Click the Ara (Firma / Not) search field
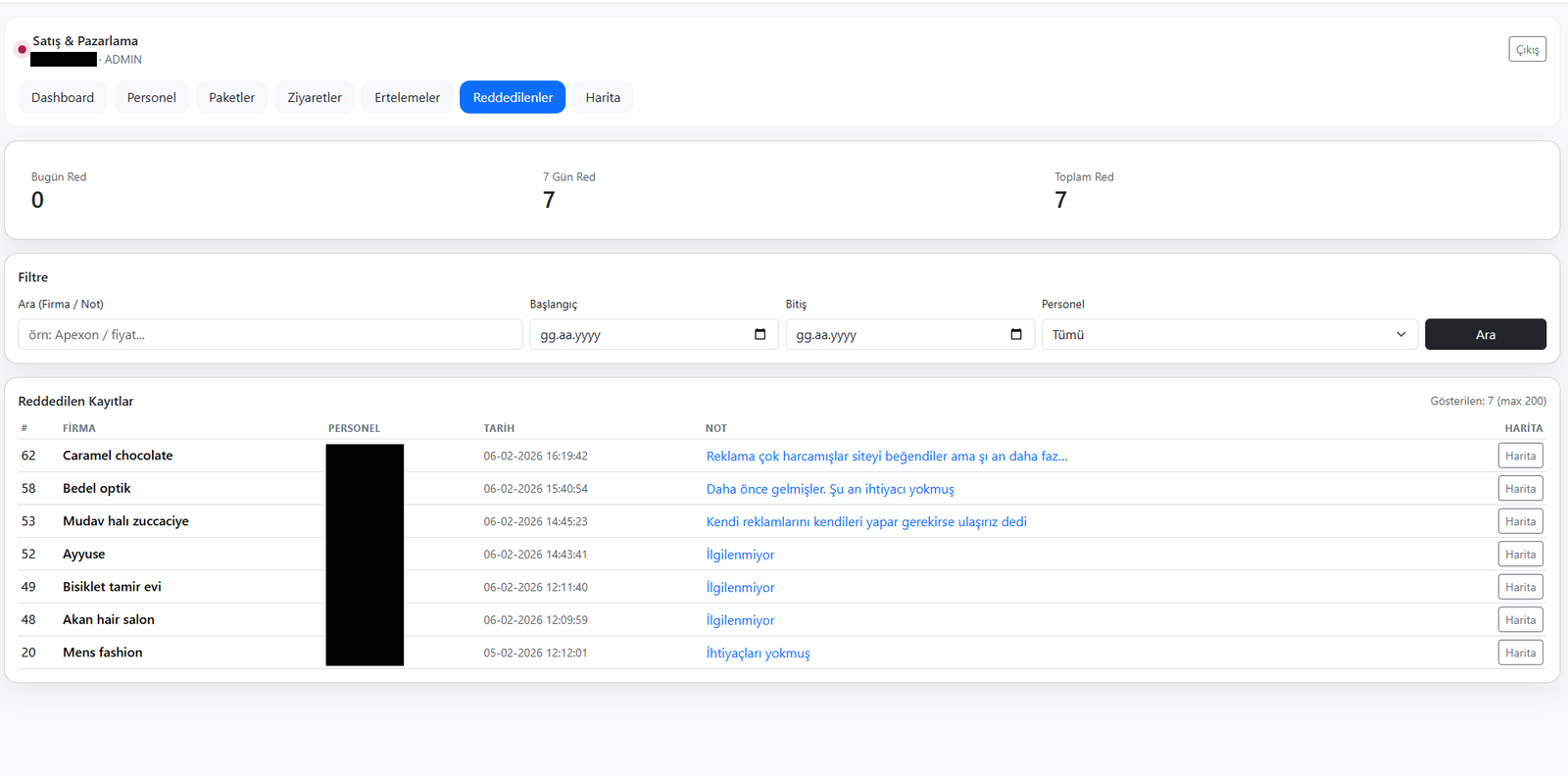This screenshot has height=776, width=1568. [x=269, y=334]
